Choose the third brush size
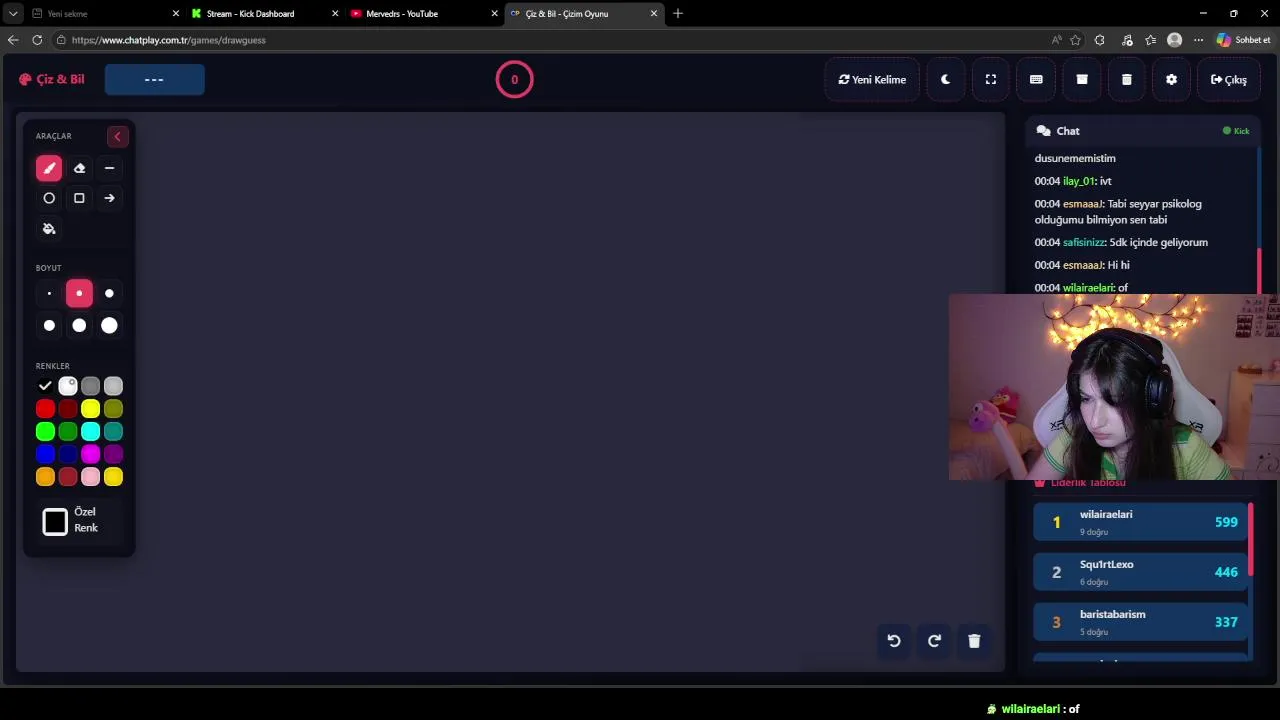The height and width of the screenshot is (720, 1280). pos(109,293)
